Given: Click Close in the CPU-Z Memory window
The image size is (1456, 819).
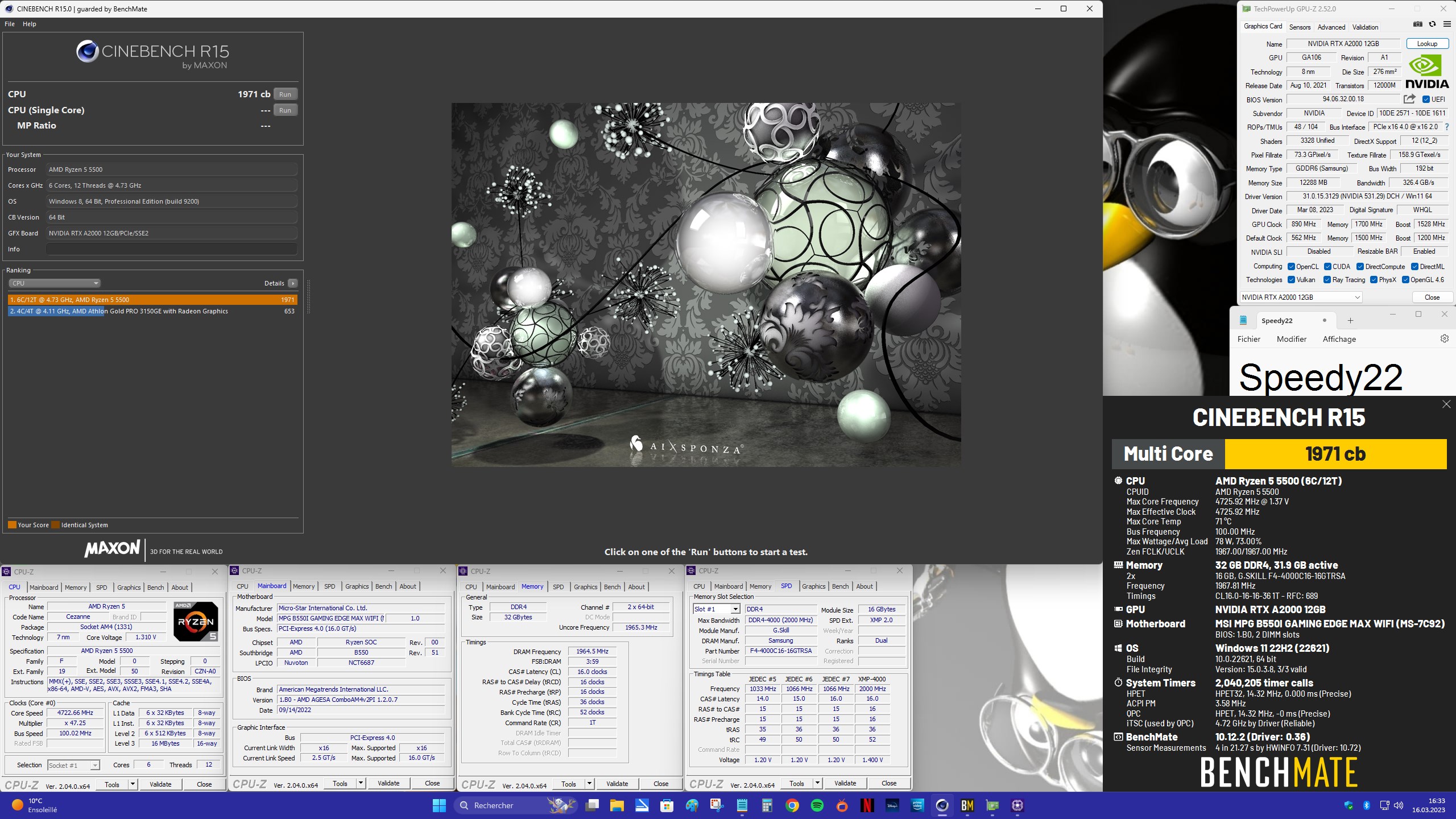Looking at the screenshot, I should 661,784.
